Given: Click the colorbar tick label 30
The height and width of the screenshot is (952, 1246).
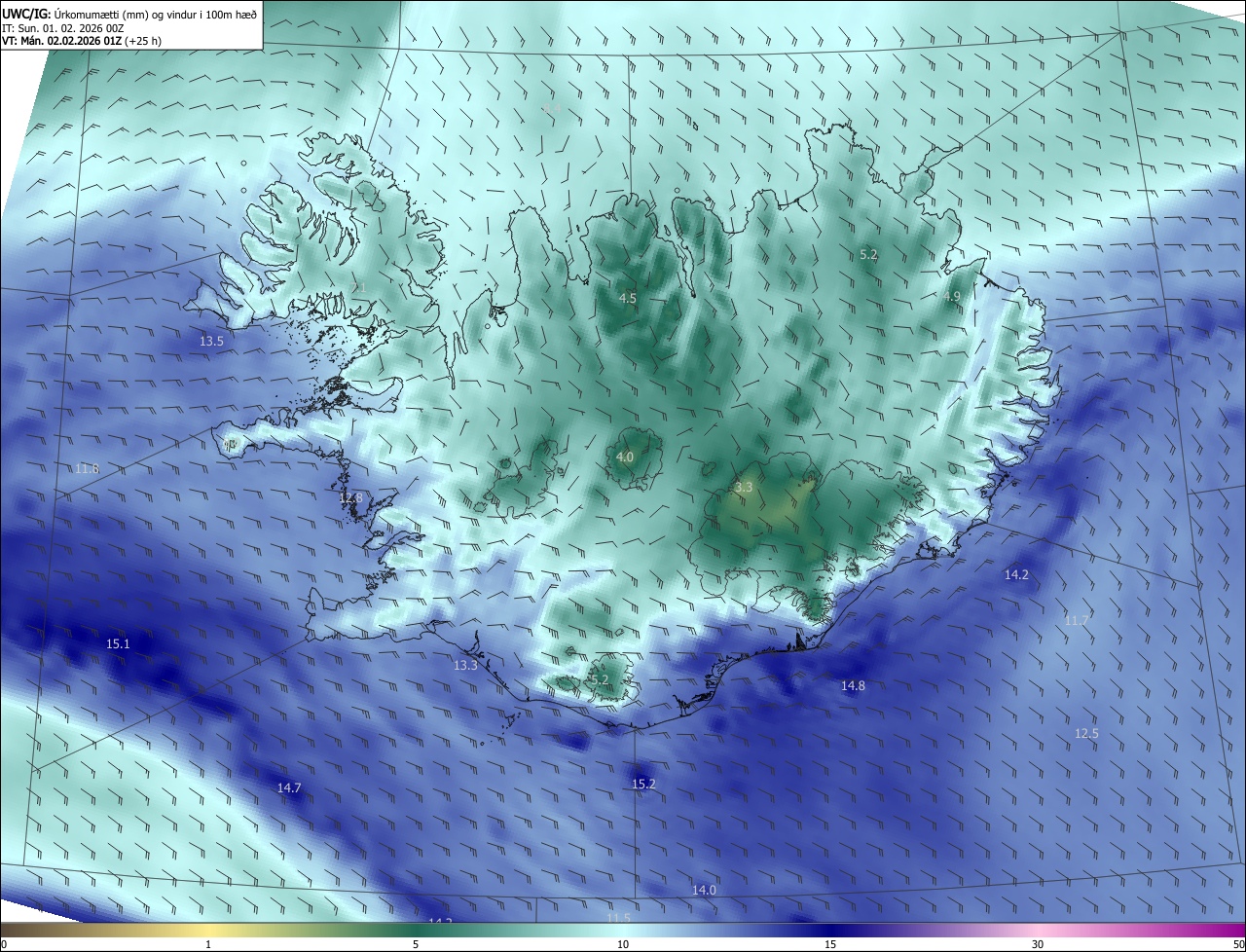Looking at the screenshot, I should coord(1038,944).
